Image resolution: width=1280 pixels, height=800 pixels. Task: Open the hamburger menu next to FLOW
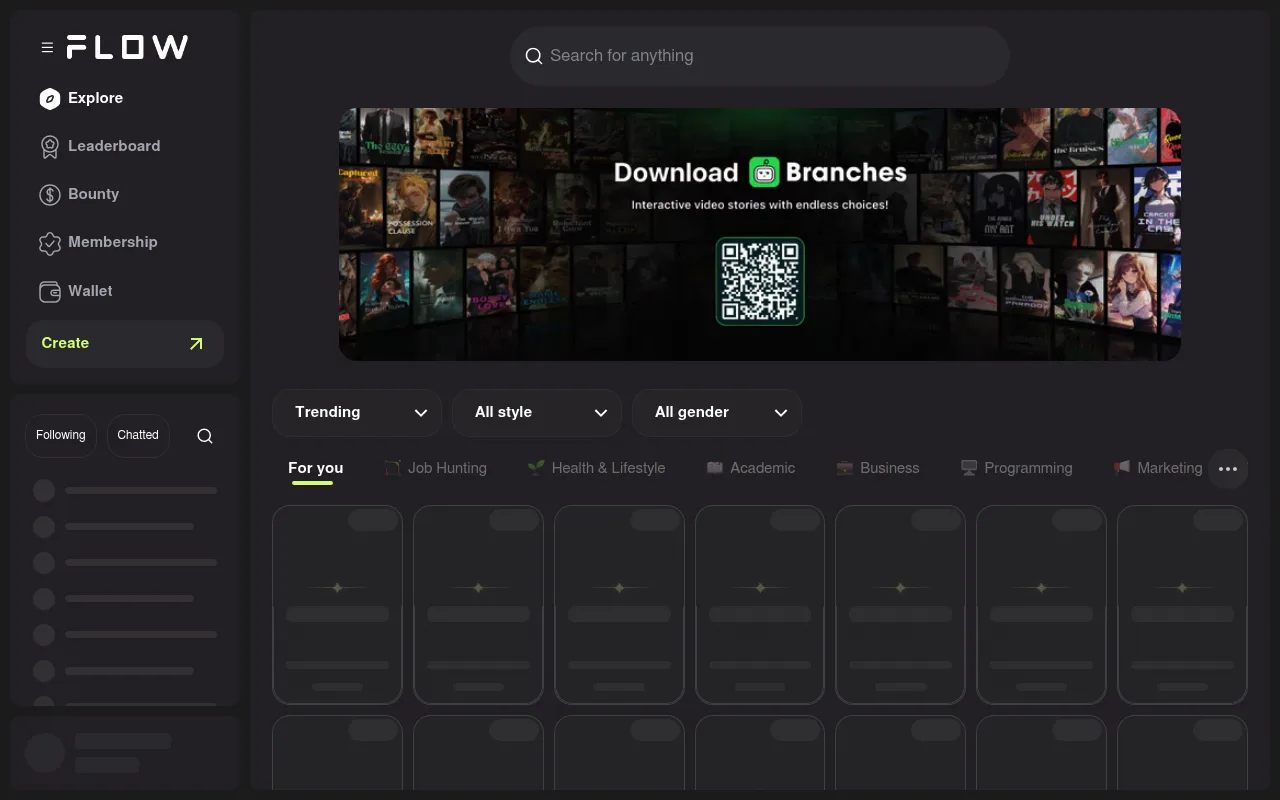coord(47,47)
